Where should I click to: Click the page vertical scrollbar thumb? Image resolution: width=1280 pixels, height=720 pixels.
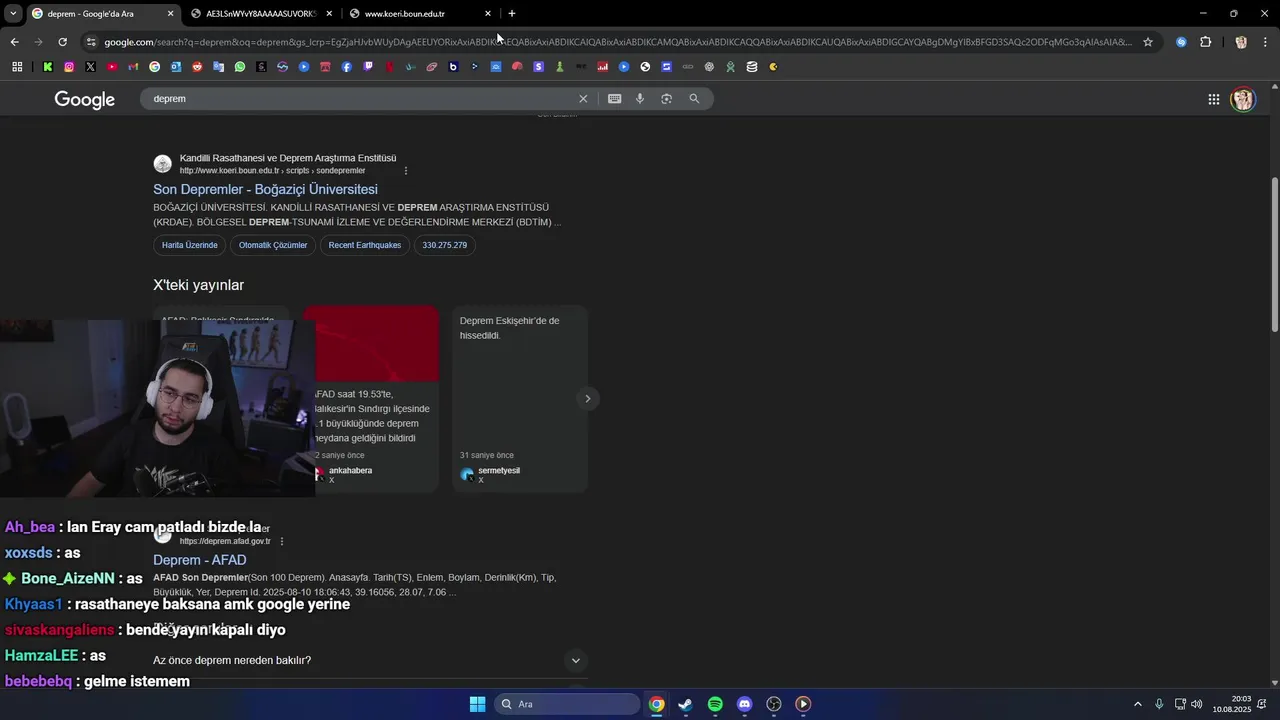pyautogui.click(x=1274, y=256)
